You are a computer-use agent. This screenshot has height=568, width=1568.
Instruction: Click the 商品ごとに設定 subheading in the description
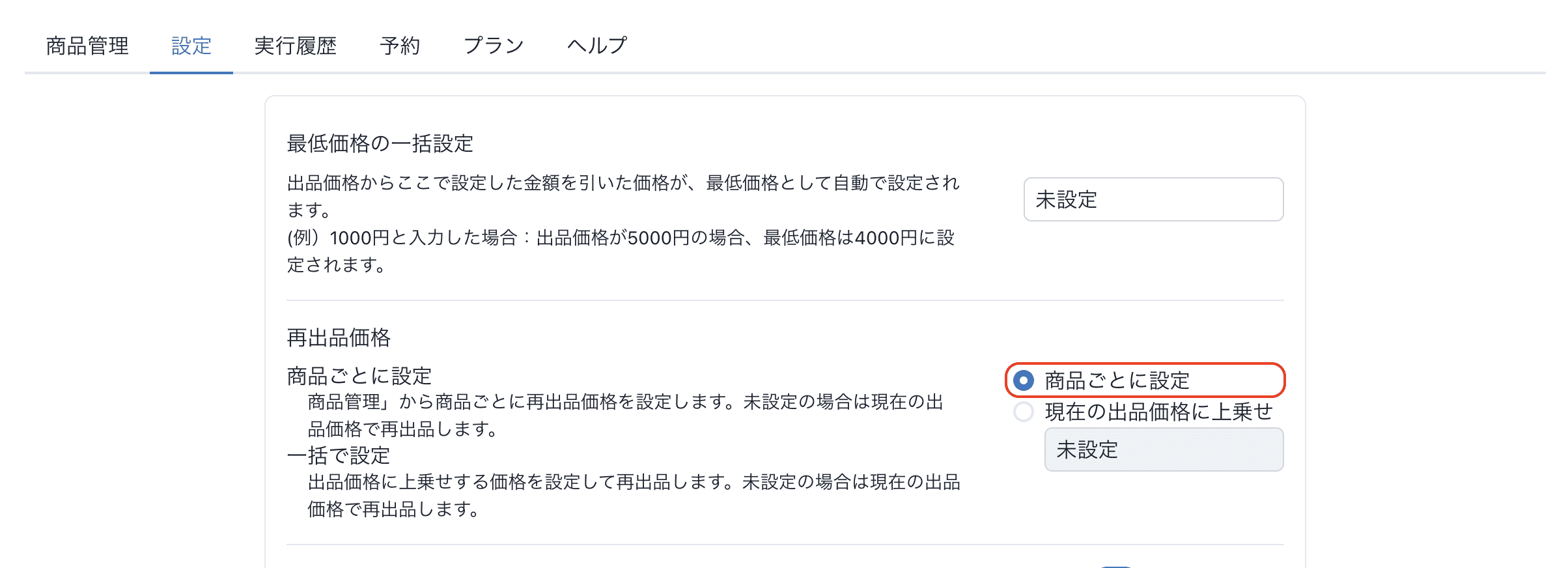[x=359, y=376]
